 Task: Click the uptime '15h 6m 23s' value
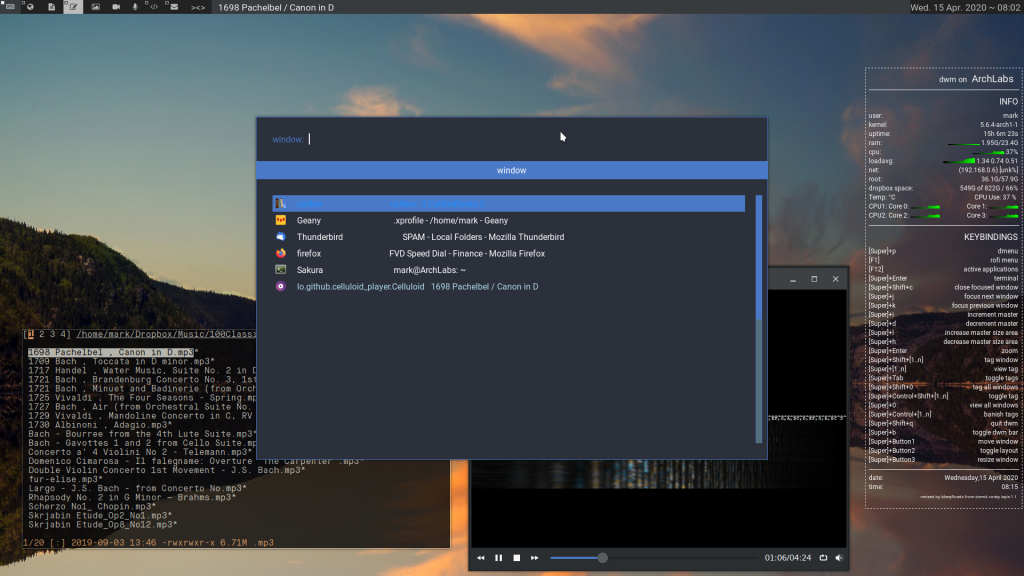tap(1001, 134)
